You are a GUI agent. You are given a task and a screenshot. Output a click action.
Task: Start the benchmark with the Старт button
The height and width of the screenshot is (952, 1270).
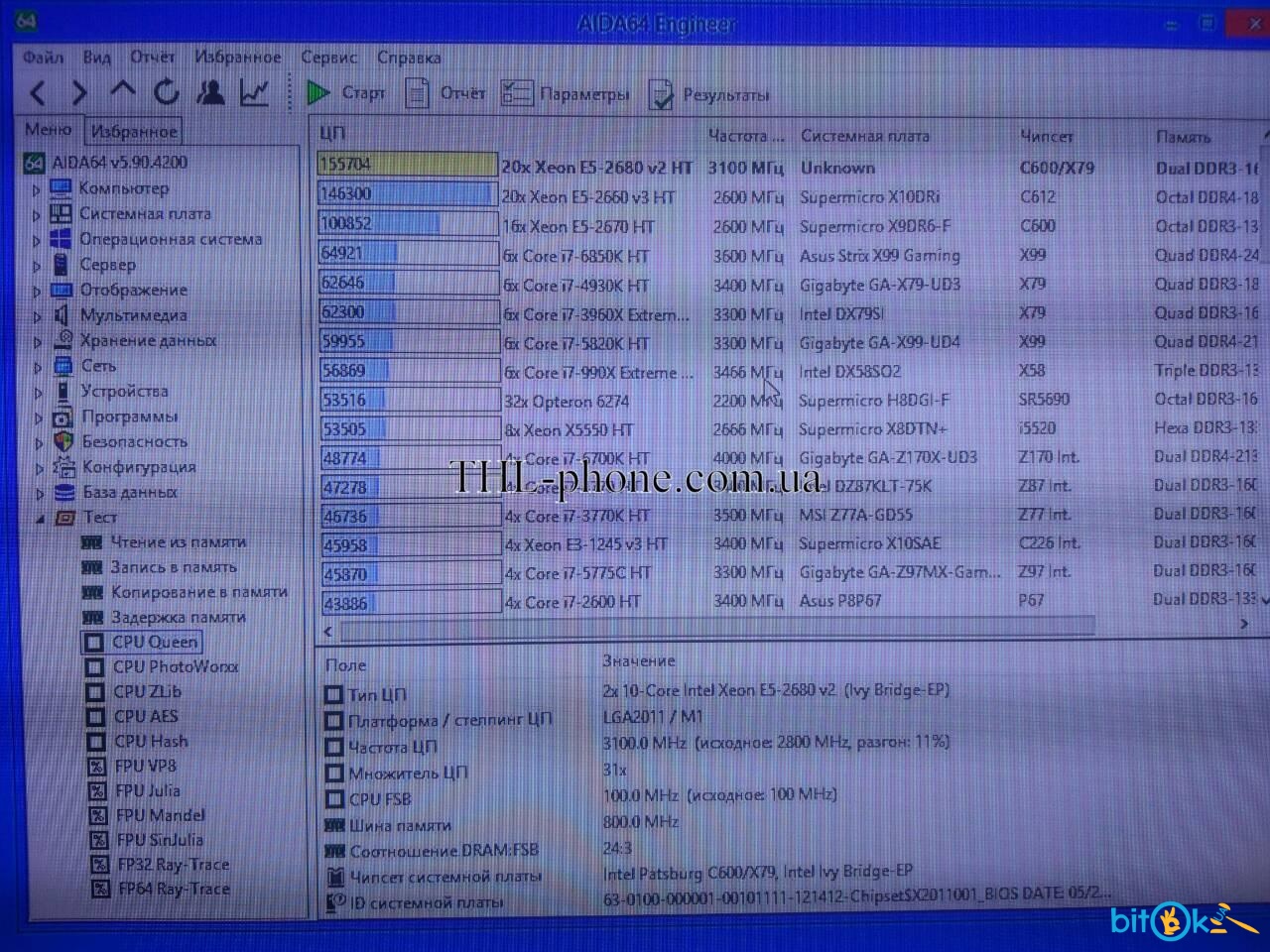coord(345,93)
